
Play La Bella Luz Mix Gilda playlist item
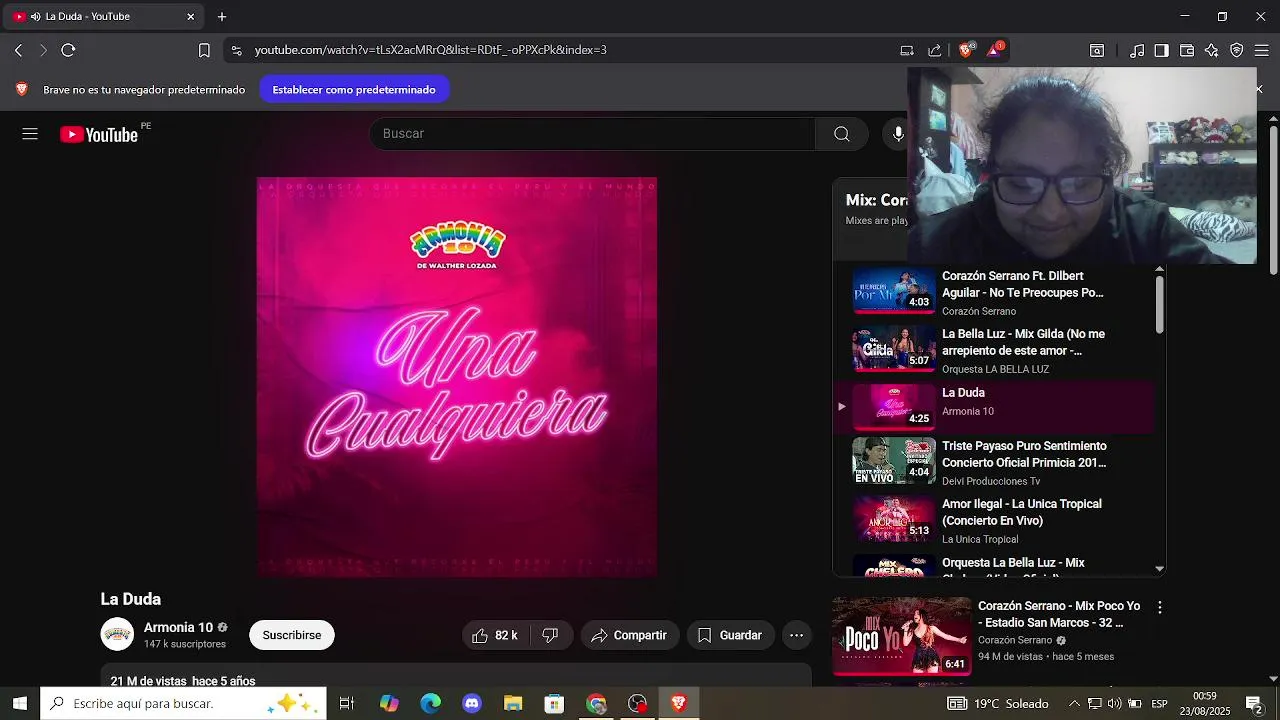[x=994, y=351]
